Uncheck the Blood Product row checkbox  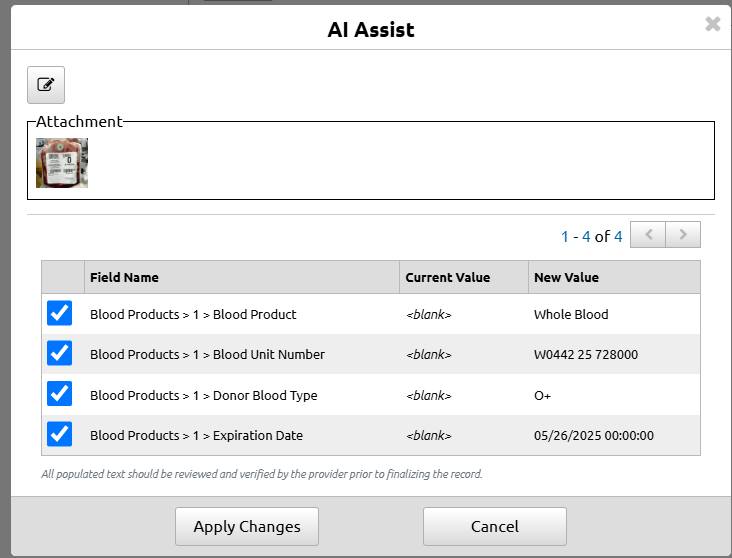59,313
